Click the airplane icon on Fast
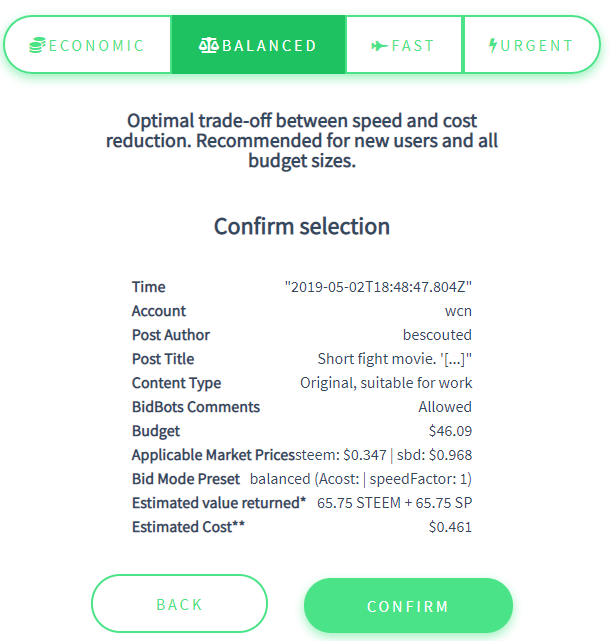The image size is (610, 641). pyautogui.click(x=379, y=46)
